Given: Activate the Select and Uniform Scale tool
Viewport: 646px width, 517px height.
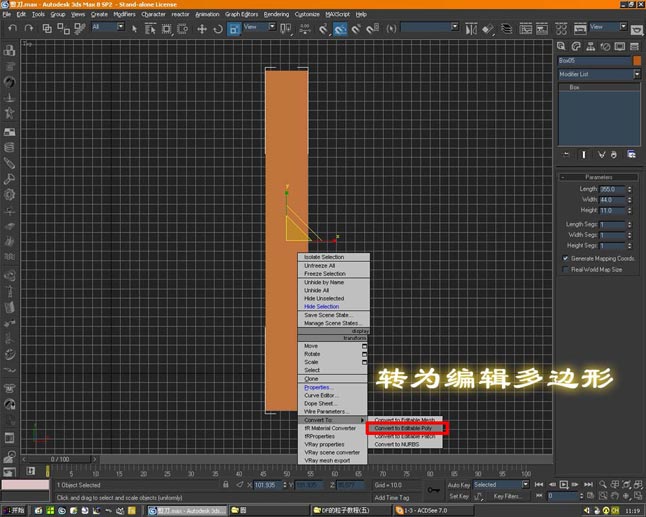Looking at the screenshot, I should coord(234,29).
